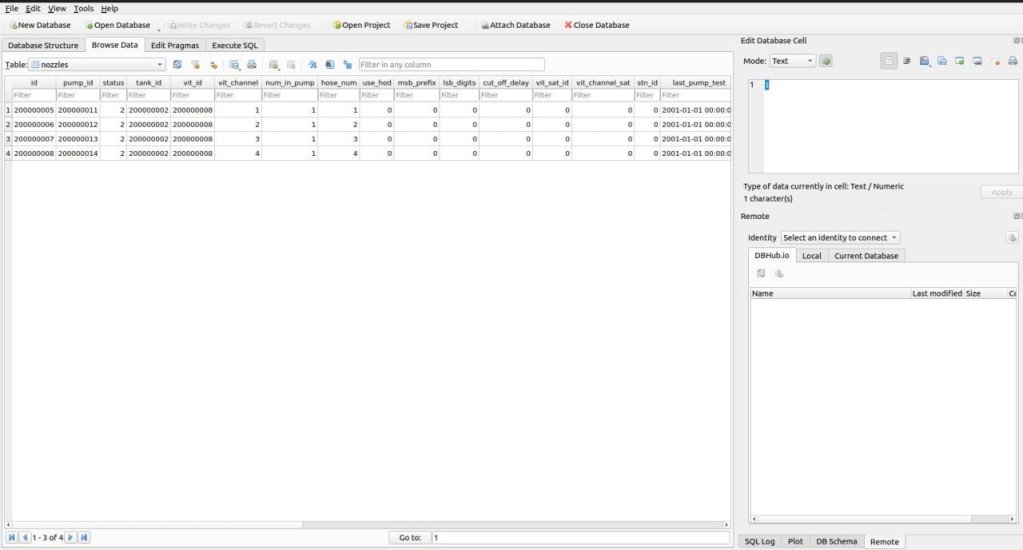Open the Tools menu

coord(83,8)
